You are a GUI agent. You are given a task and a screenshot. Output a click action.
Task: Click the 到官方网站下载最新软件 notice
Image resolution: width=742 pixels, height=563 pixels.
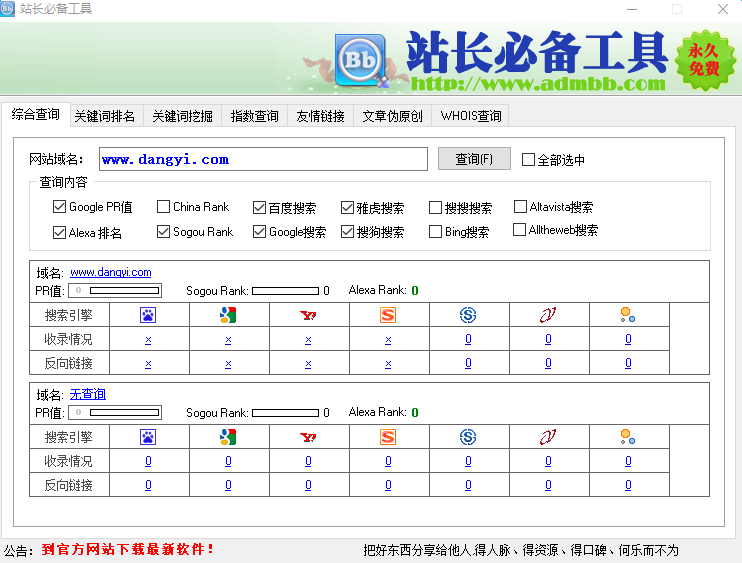tap(128, 549)
